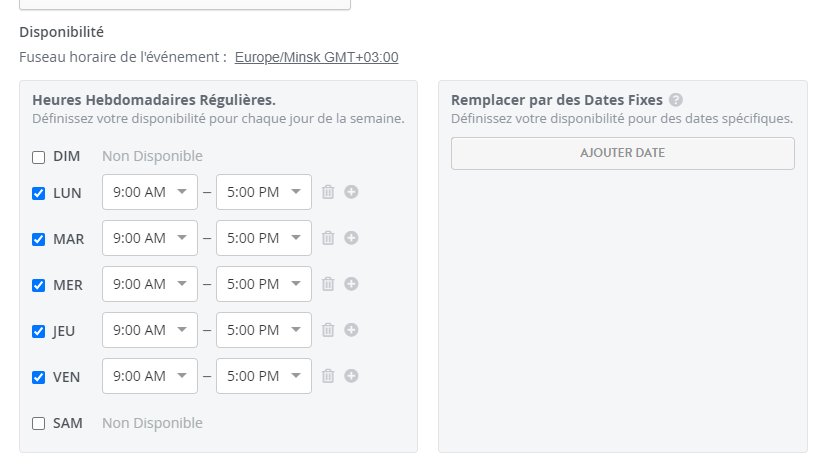This screenshot has height=454, width=828.
Task: Add a new time slot for JEU
Action: click(x=351, y=329)
